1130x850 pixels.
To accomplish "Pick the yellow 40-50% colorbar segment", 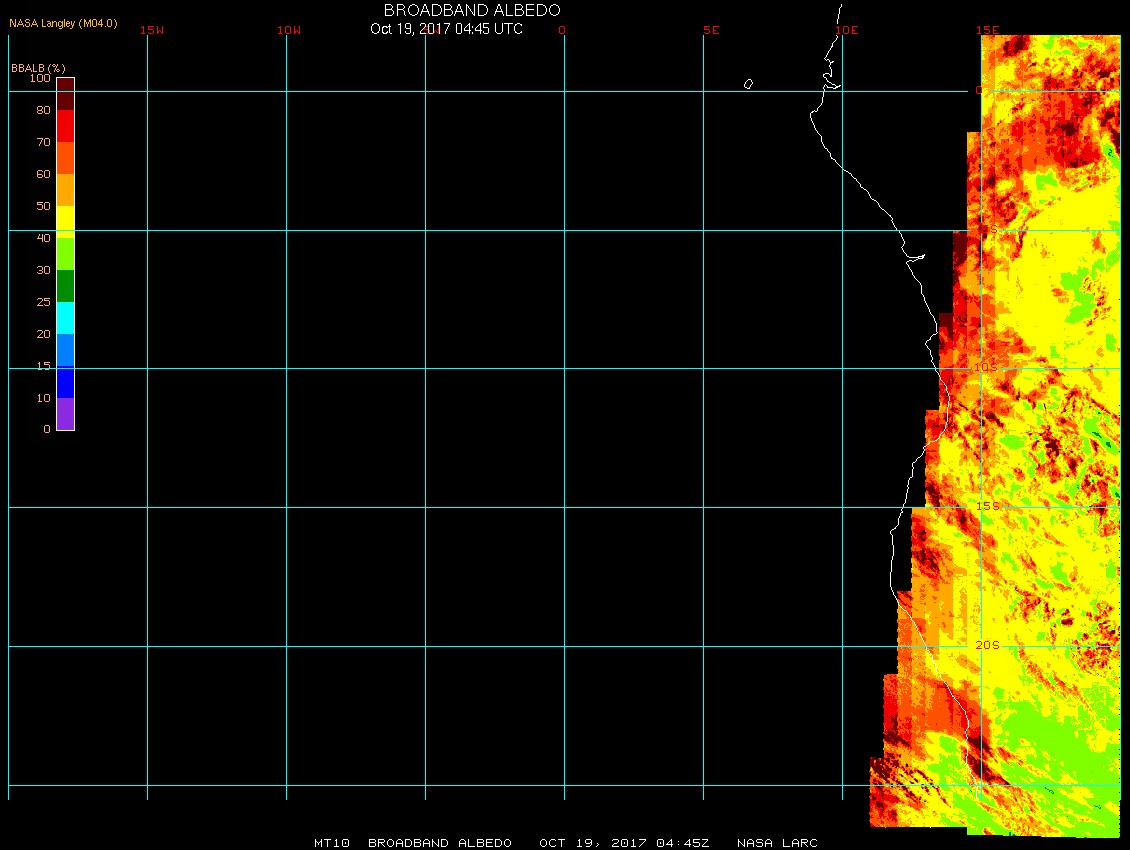I will [65, 221].
